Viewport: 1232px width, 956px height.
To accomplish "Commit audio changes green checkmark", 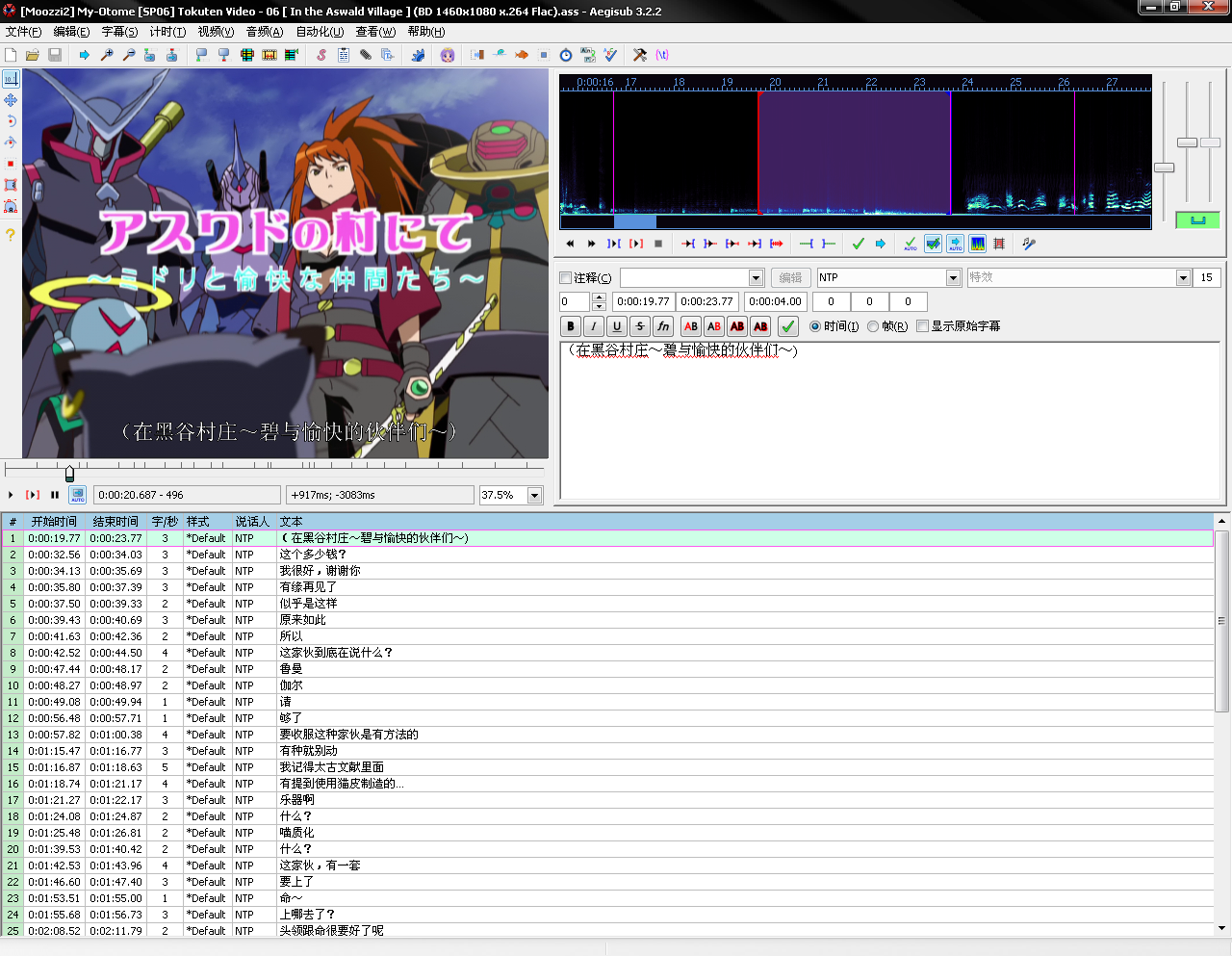I will [x=859, y=244].
